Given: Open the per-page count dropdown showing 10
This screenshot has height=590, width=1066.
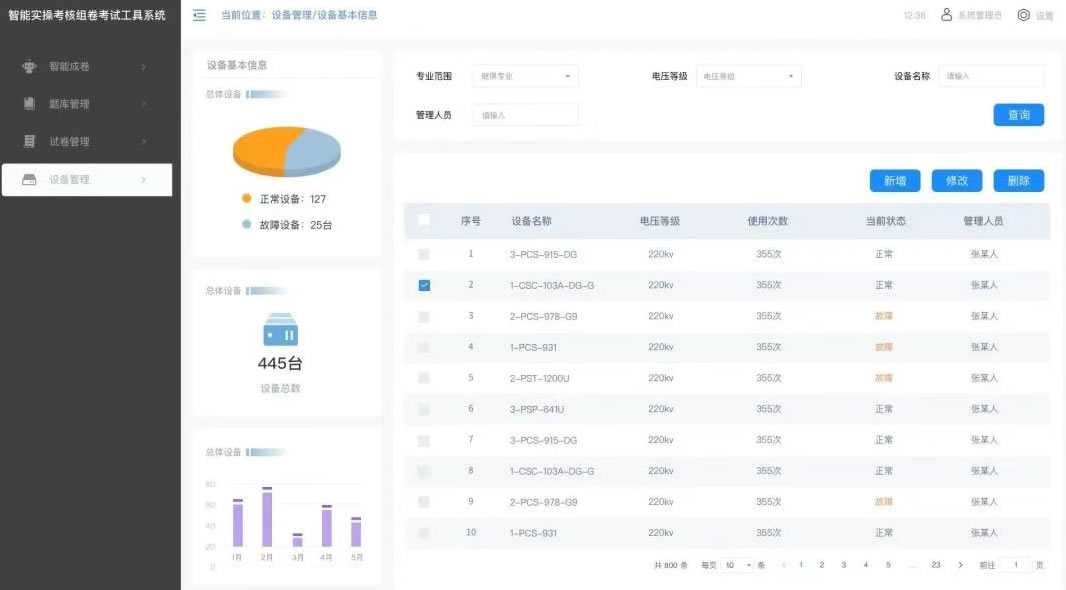Looking at the screenshot, I should click(x=738, y=565).
